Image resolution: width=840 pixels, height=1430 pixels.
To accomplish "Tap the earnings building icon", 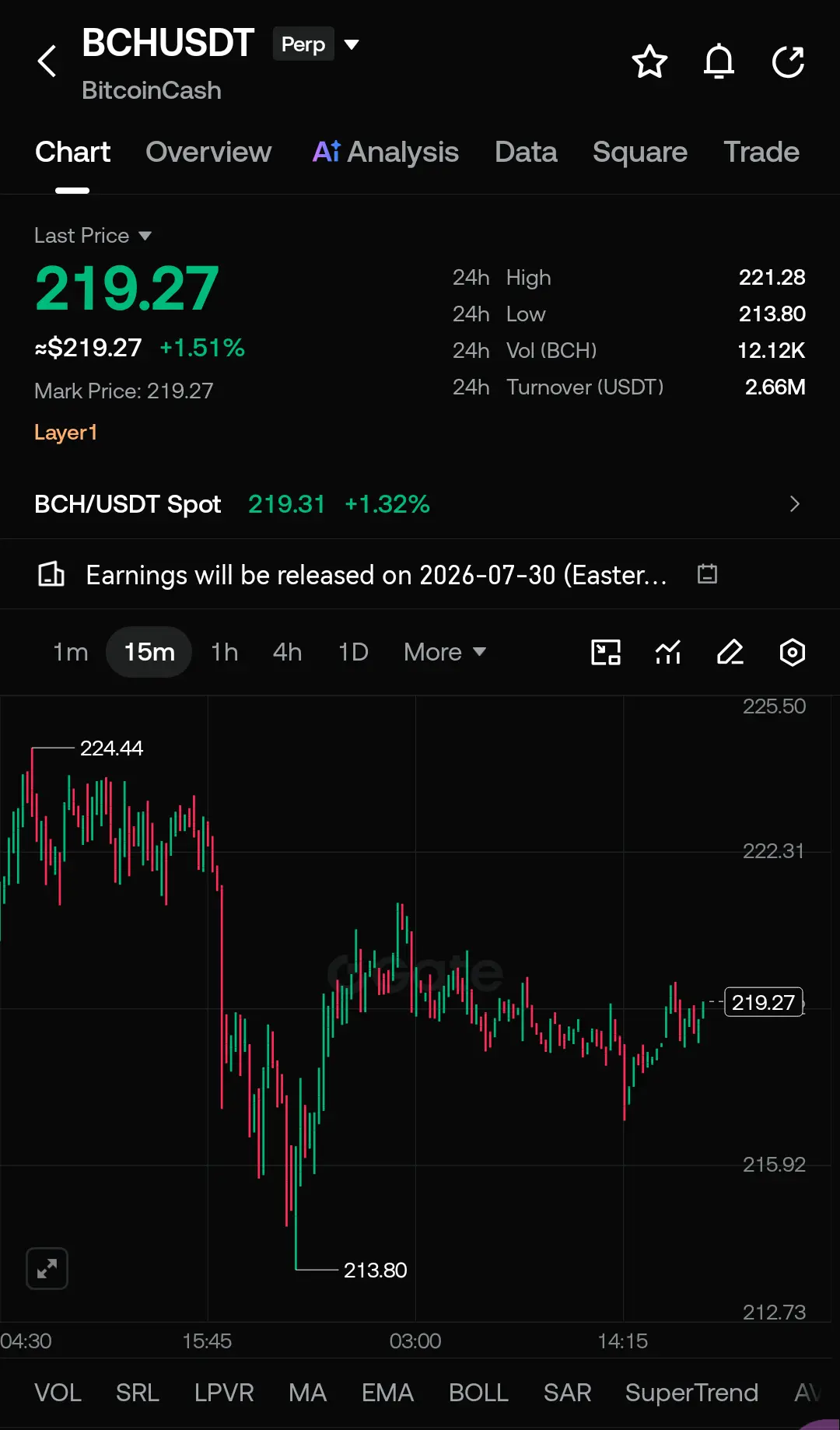I will click(x=51, y=574).
